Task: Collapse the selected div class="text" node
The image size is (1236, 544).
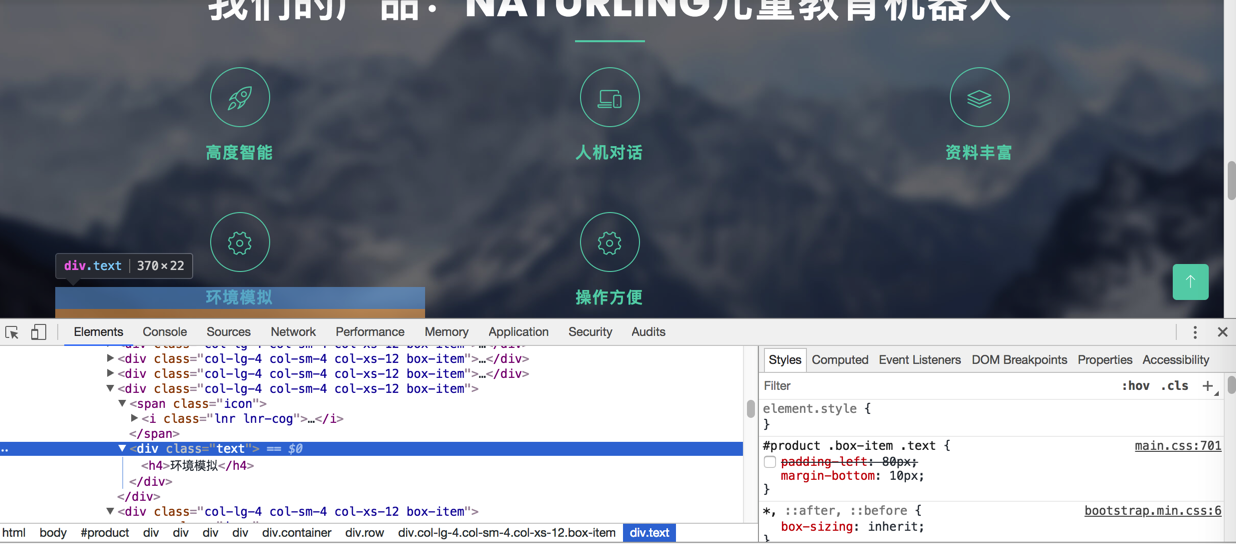Action: coord(122,449)
